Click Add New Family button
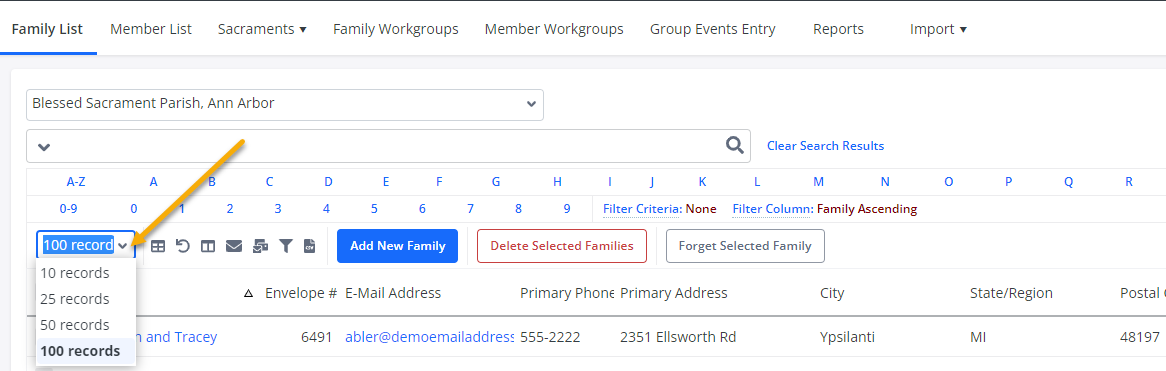This screenshot has width=1166, height=371. click(397, 246)
